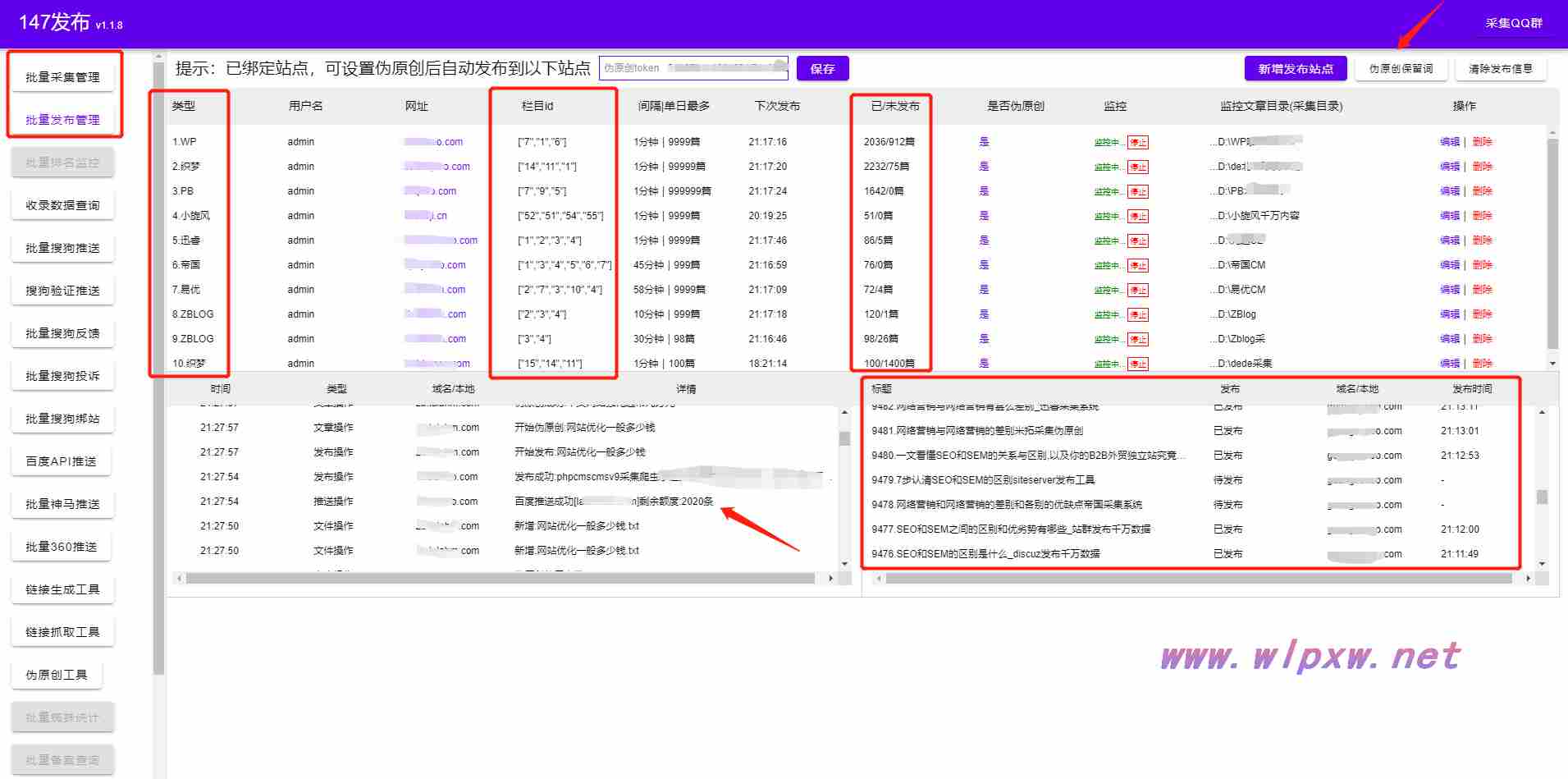1568x779 pixels.
Task: Click 批量搜狗绑站 sidebar button
Action: [x=62, y=419]
